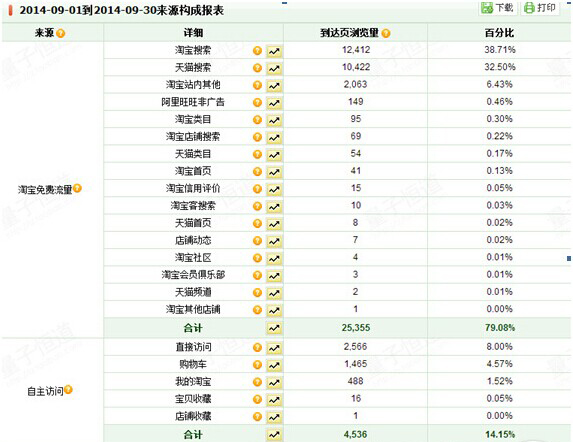The height and width of the screenshot is (442, 573).
Task: Open trend chart icon for 天猫搜索
Action: [x=274, y=68]
